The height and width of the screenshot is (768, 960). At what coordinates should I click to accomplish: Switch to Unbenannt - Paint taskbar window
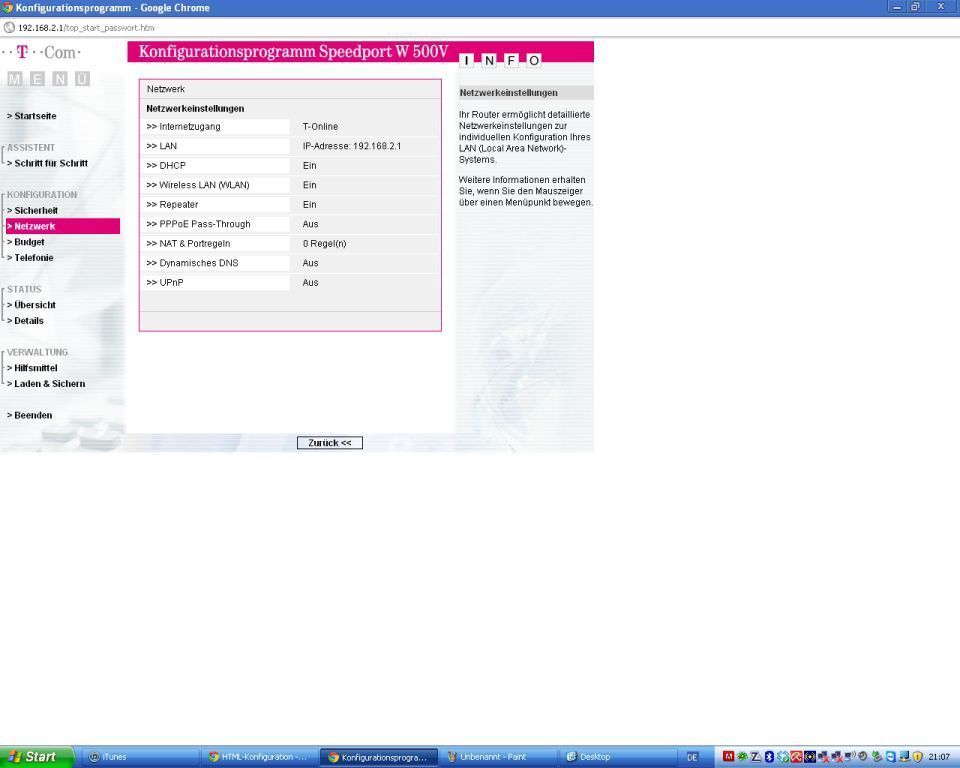[498, 757]
